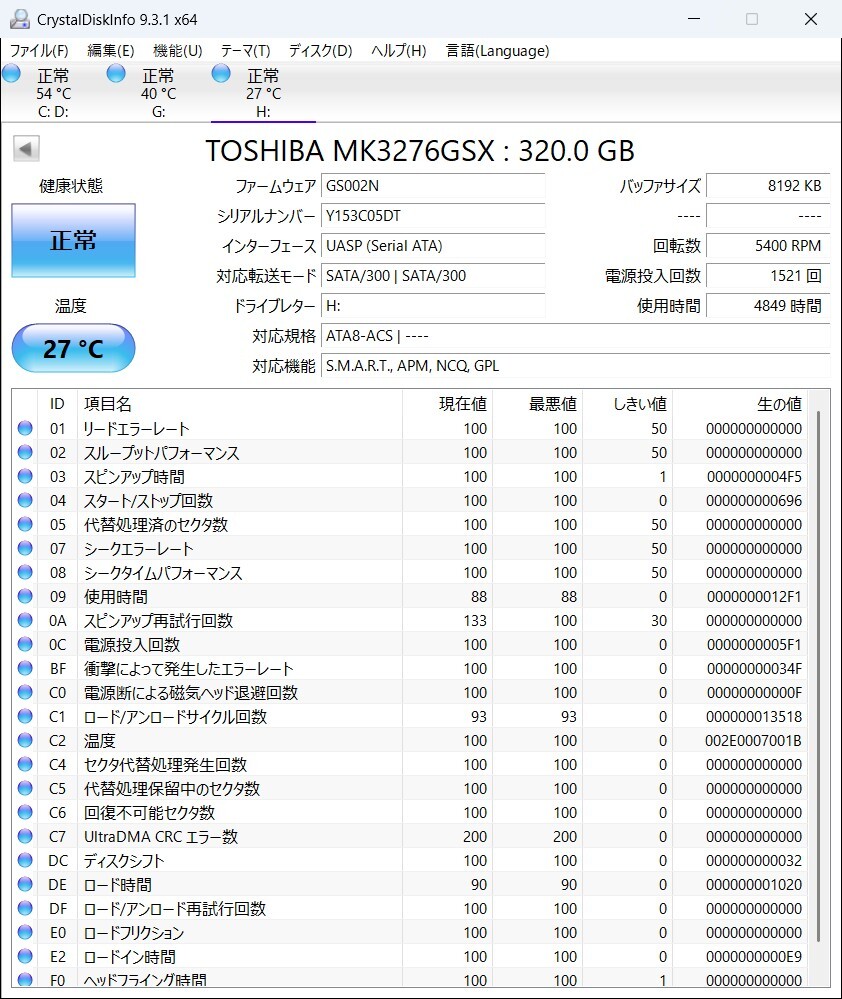This screenshot has width=842, height=999.
Task: Click the インターフェース field UASP (Serial ATA)
Action: coord(433,245)
